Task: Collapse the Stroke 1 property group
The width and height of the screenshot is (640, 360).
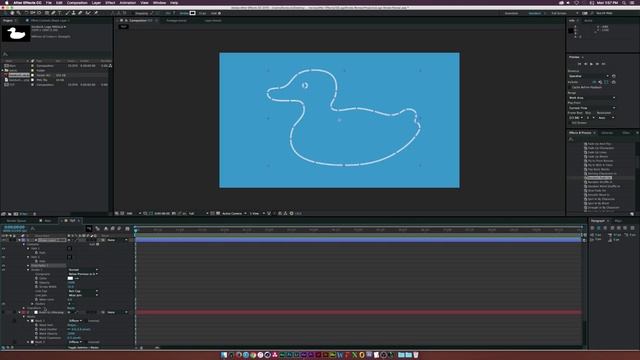Action: (28, 270)
